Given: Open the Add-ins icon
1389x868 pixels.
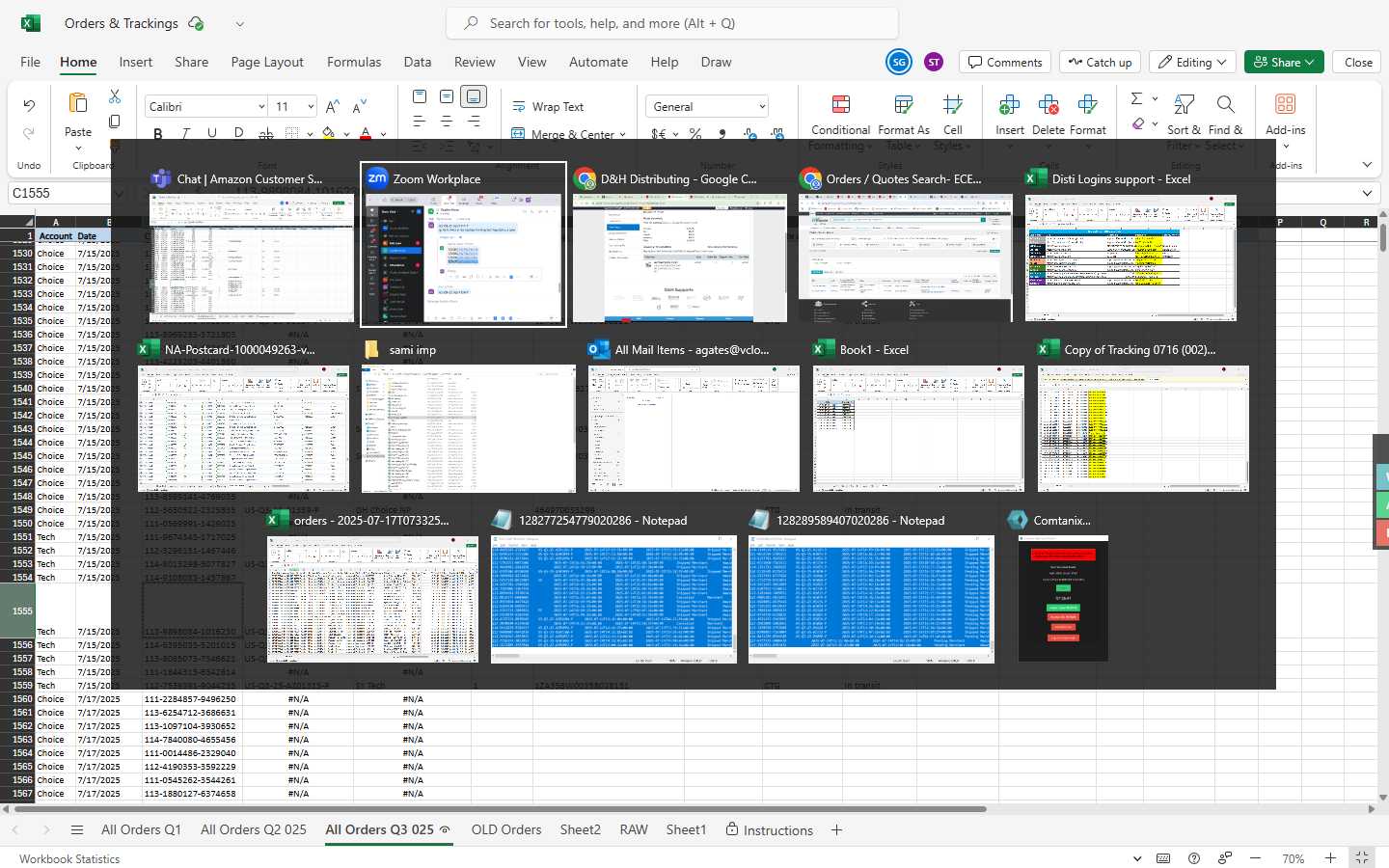Looking at the screenshot, I should (1285, 104).
